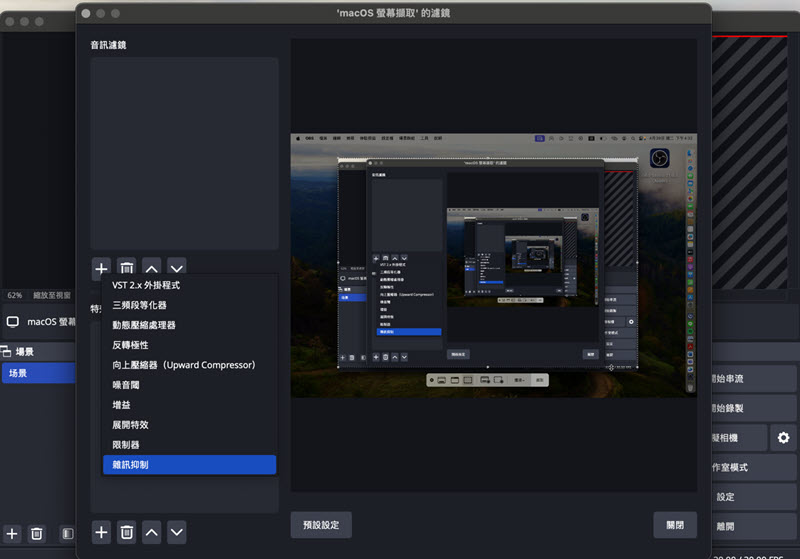Start recording in main OBS window
Screen dimensions: 800x559
(754, 408)
